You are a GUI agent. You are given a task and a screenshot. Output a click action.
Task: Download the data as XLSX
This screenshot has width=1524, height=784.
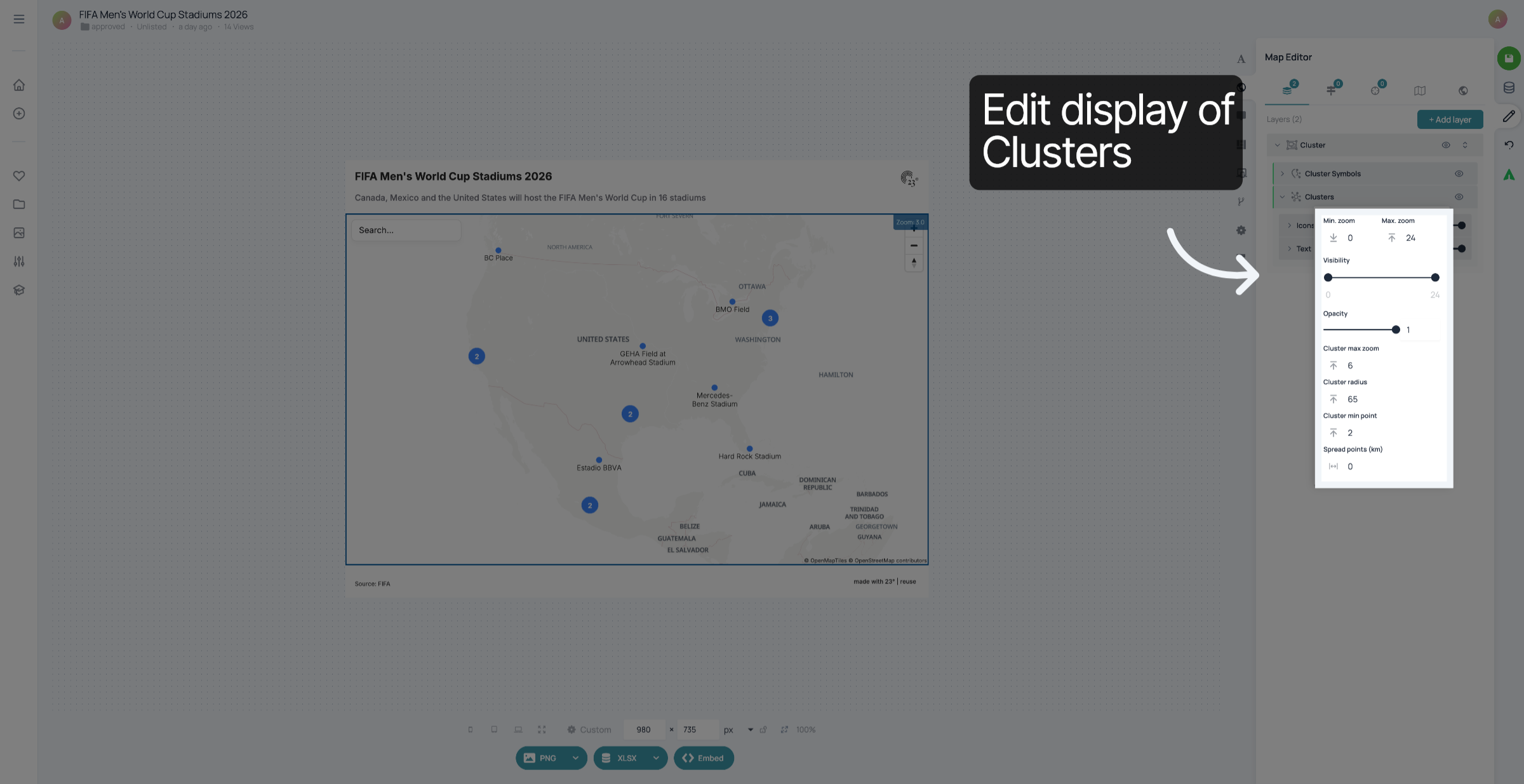click(x=620, y=758)
